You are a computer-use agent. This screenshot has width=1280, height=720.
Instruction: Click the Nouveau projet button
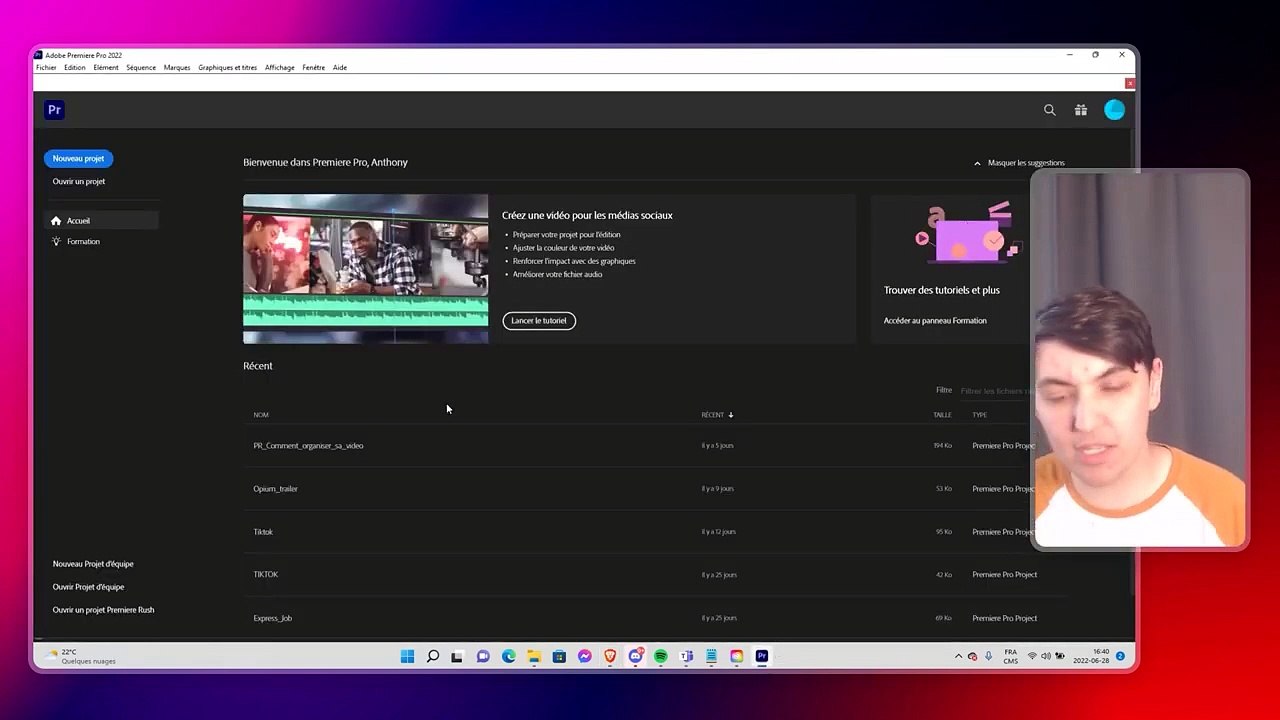point(78,159)
